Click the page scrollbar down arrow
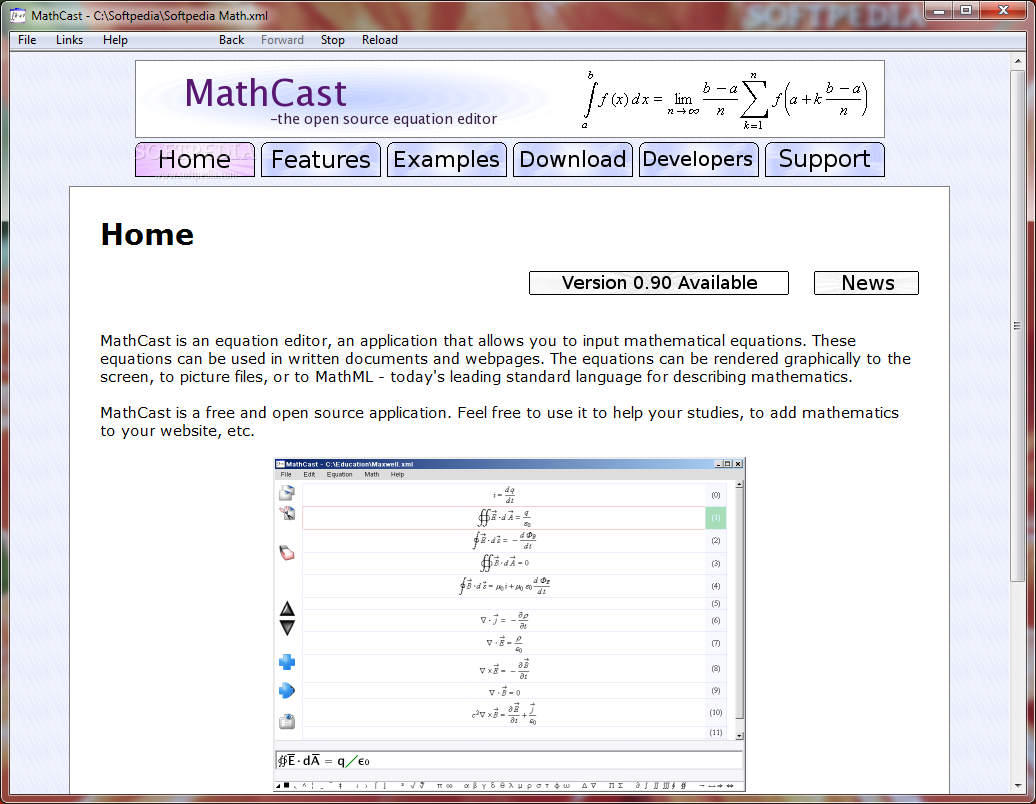Image resolution: width=1036 pixels, height=804 pixels. tap(1018, 786)
